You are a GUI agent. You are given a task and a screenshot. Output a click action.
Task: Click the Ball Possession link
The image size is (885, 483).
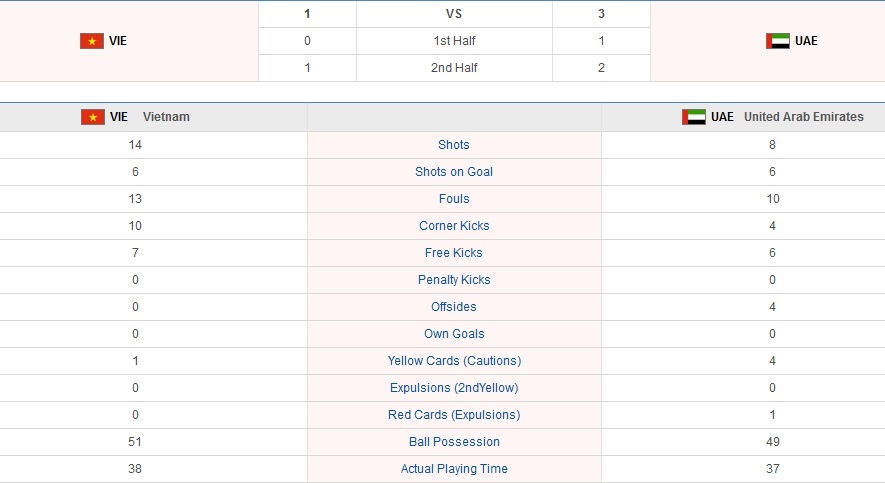[x=454, y=442]
